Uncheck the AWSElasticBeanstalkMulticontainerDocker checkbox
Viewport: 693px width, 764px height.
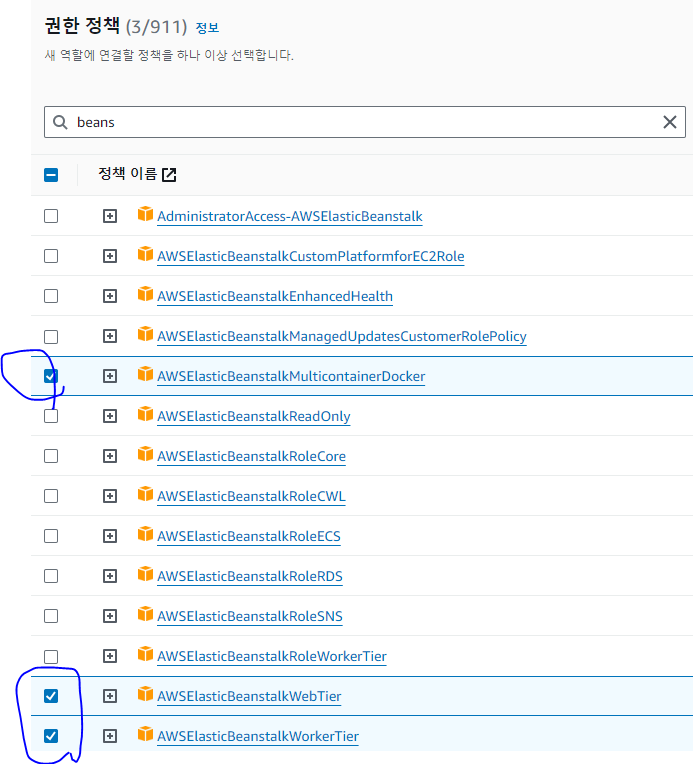pyautogui.click(x=51, y=376)
